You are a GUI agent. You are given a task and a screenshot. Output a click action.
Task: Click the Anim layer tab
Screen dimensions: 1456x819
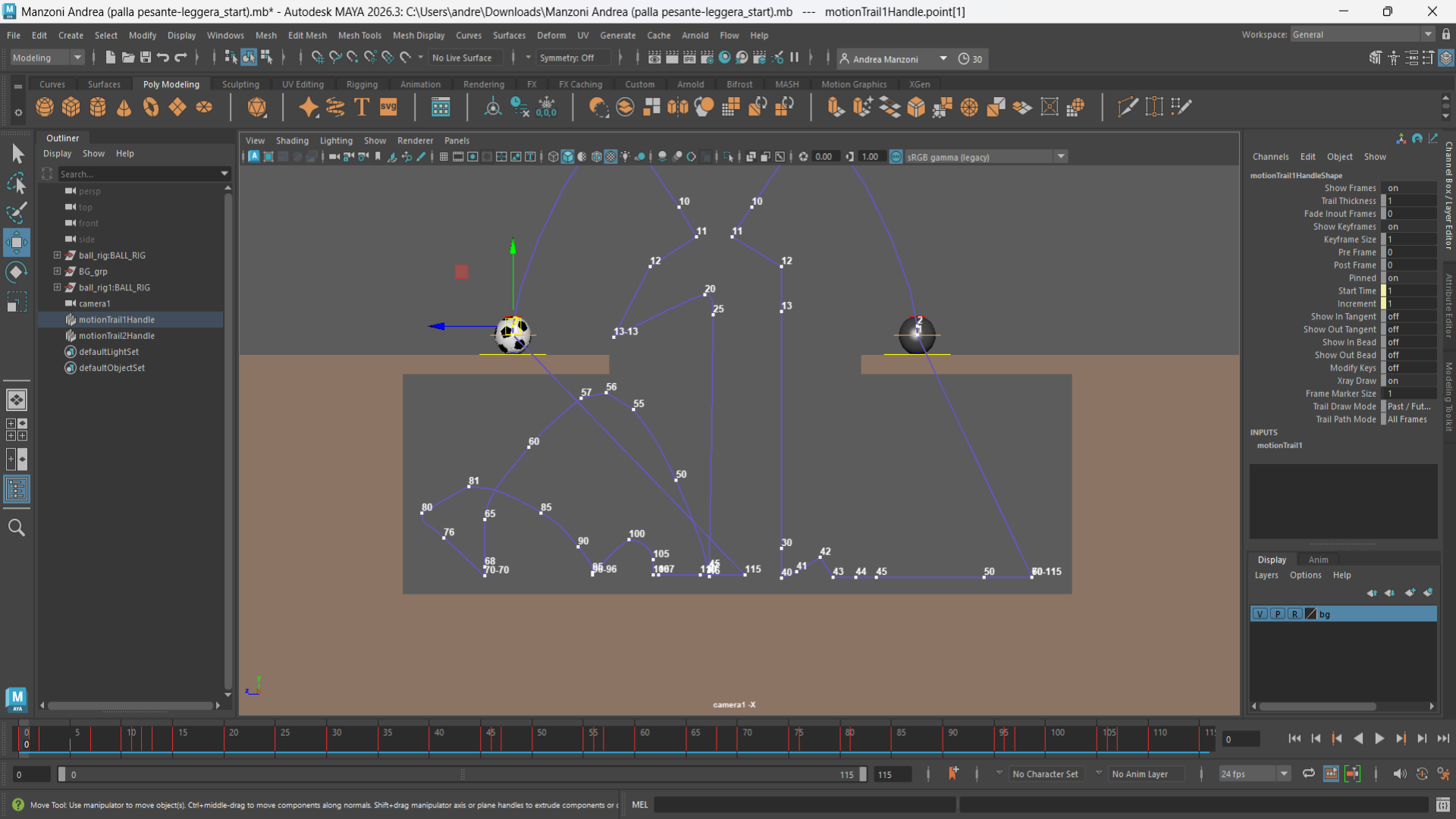tap(1318, 560)
